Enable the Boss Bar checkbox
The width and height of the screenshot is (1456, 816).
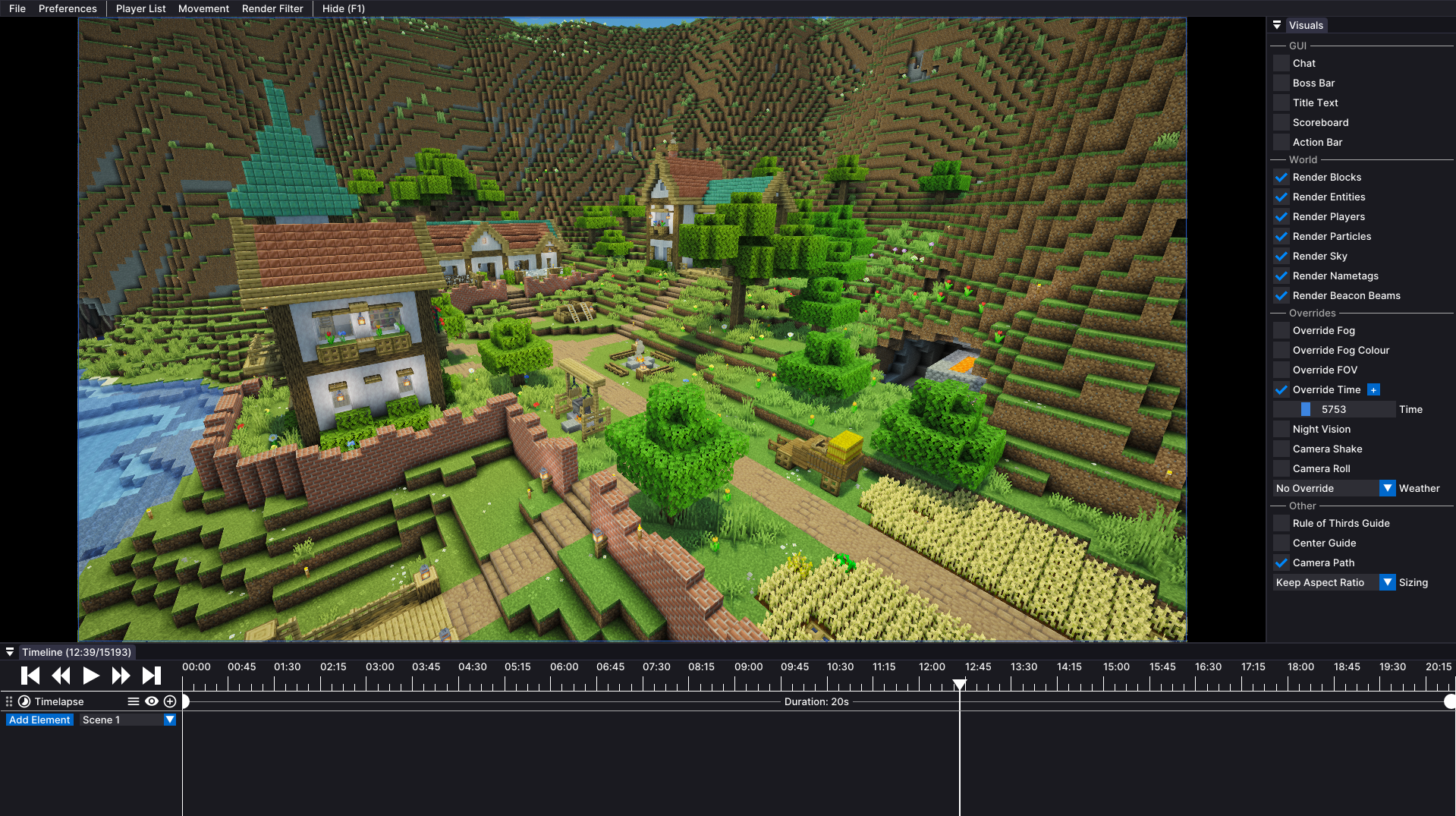1281,83
